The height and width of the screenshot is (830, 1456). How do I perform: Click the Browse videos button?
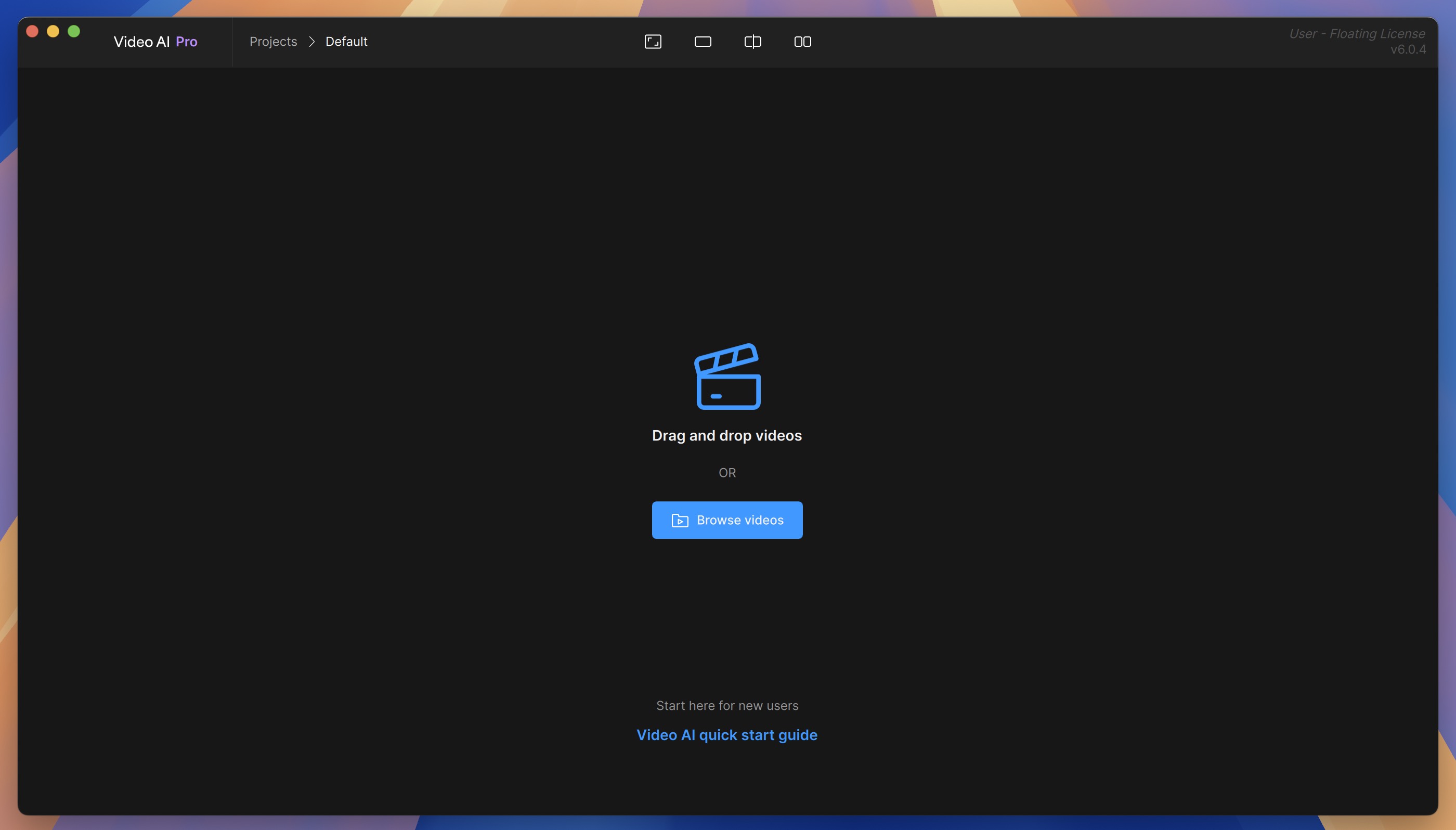click(727, 520)
